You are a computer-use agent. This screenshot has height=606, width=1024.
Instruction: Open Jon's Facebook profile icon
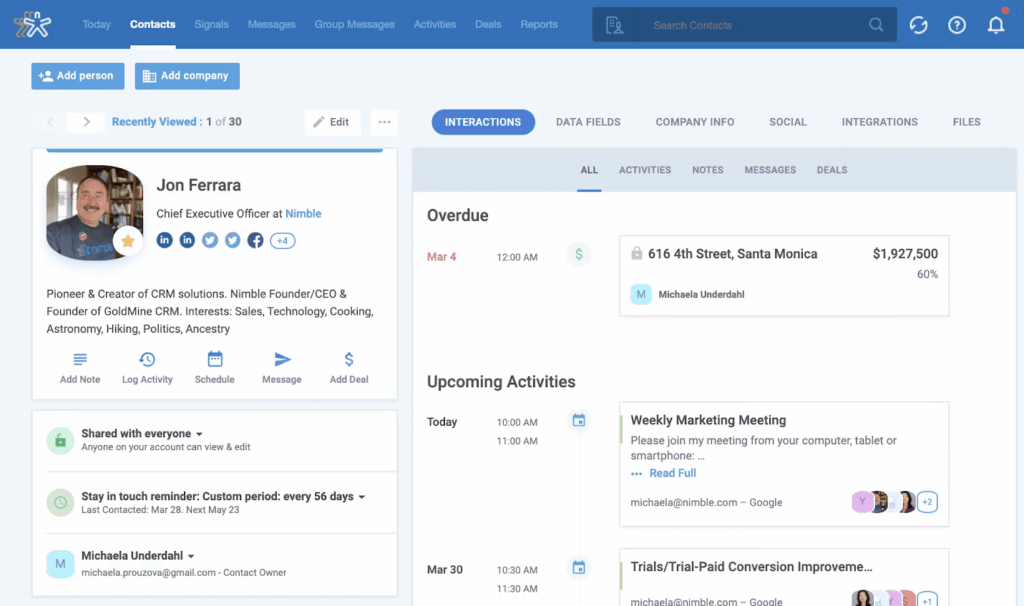tap(255, 240)
